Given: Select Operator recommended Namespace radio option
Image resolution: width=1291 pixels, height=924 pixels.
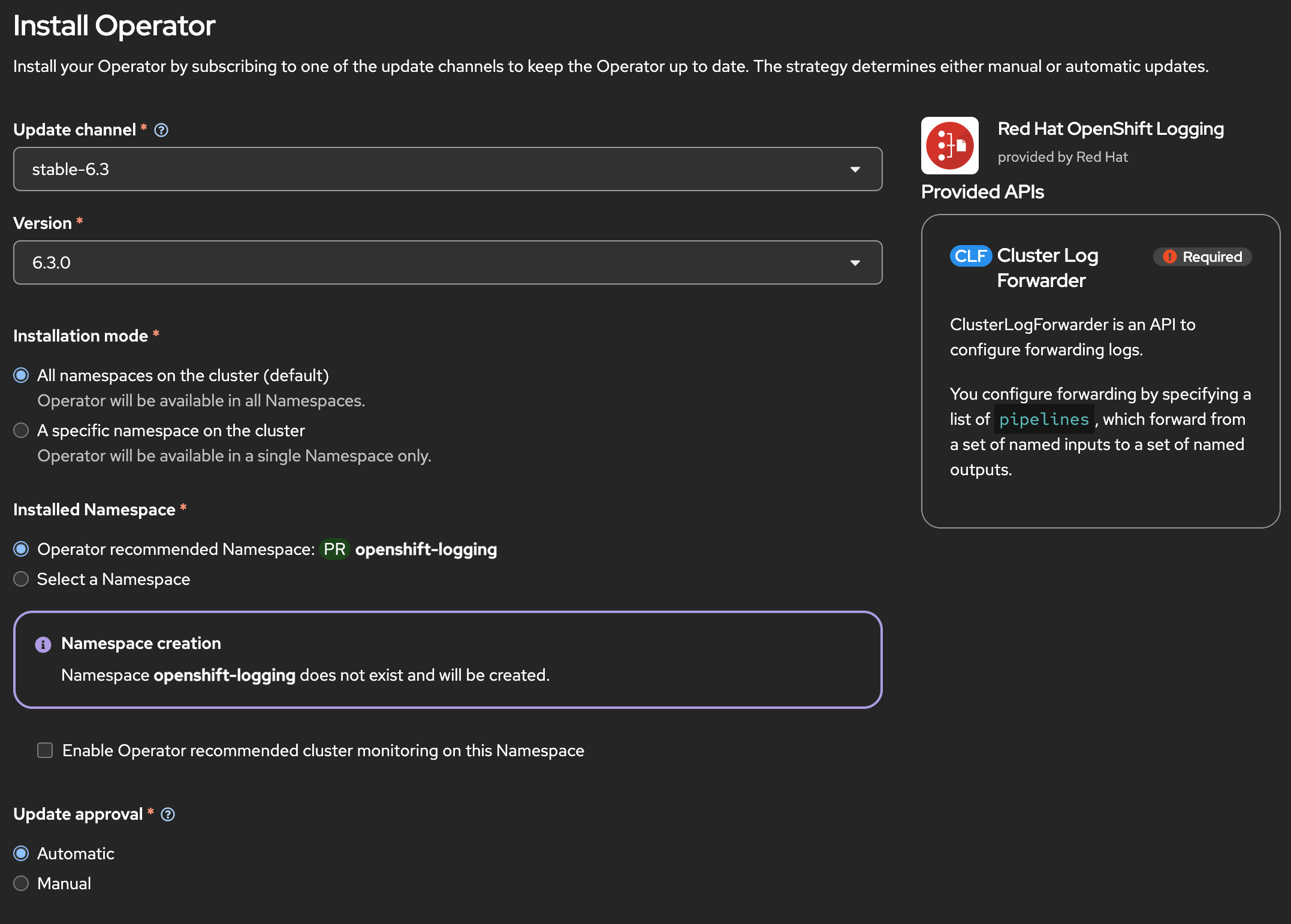Looking at the screenshot, I should [21, 549].
